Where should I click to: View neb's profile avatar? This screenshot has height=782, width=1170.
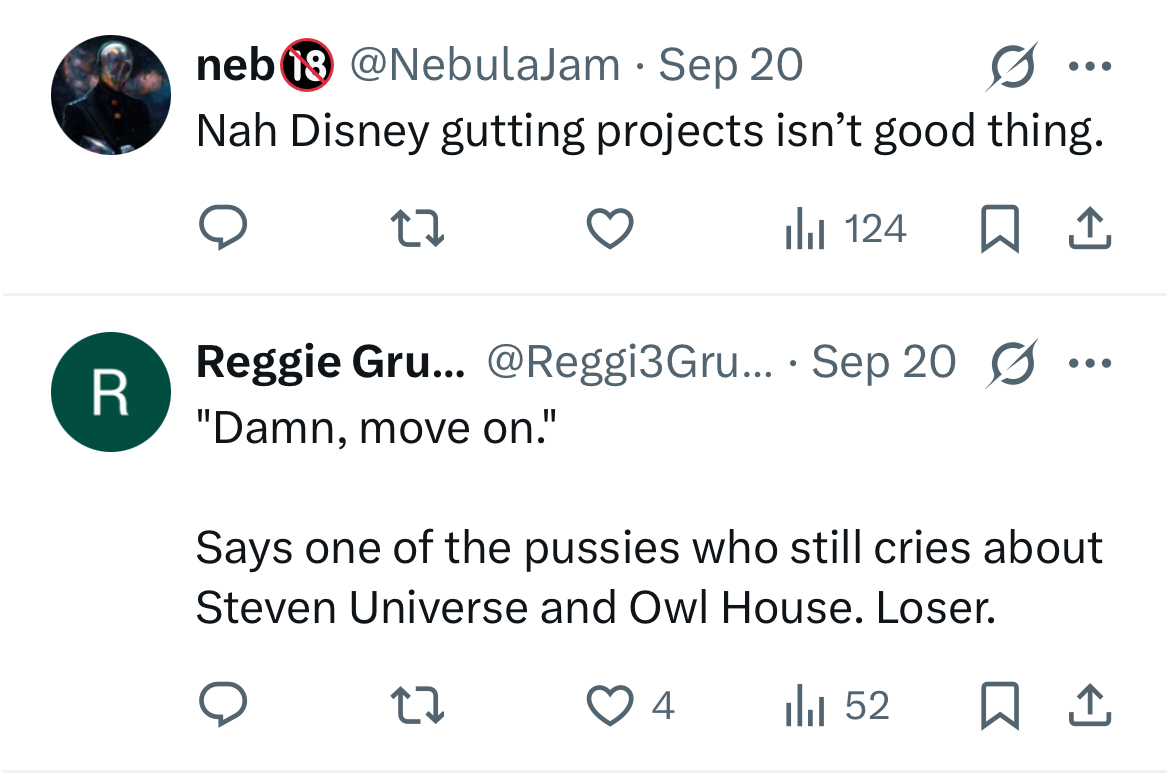110,95
